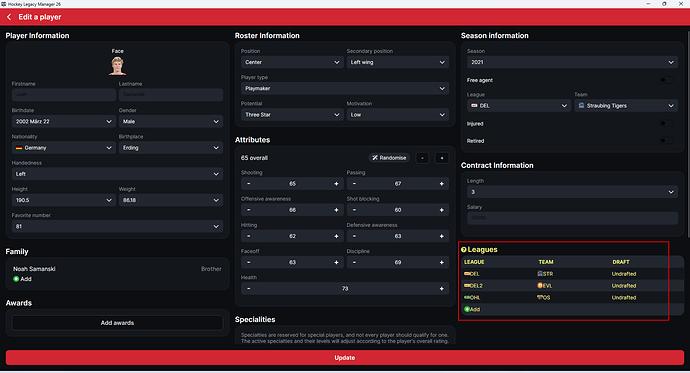Click the green Add league icon

(x=467, y=309)
